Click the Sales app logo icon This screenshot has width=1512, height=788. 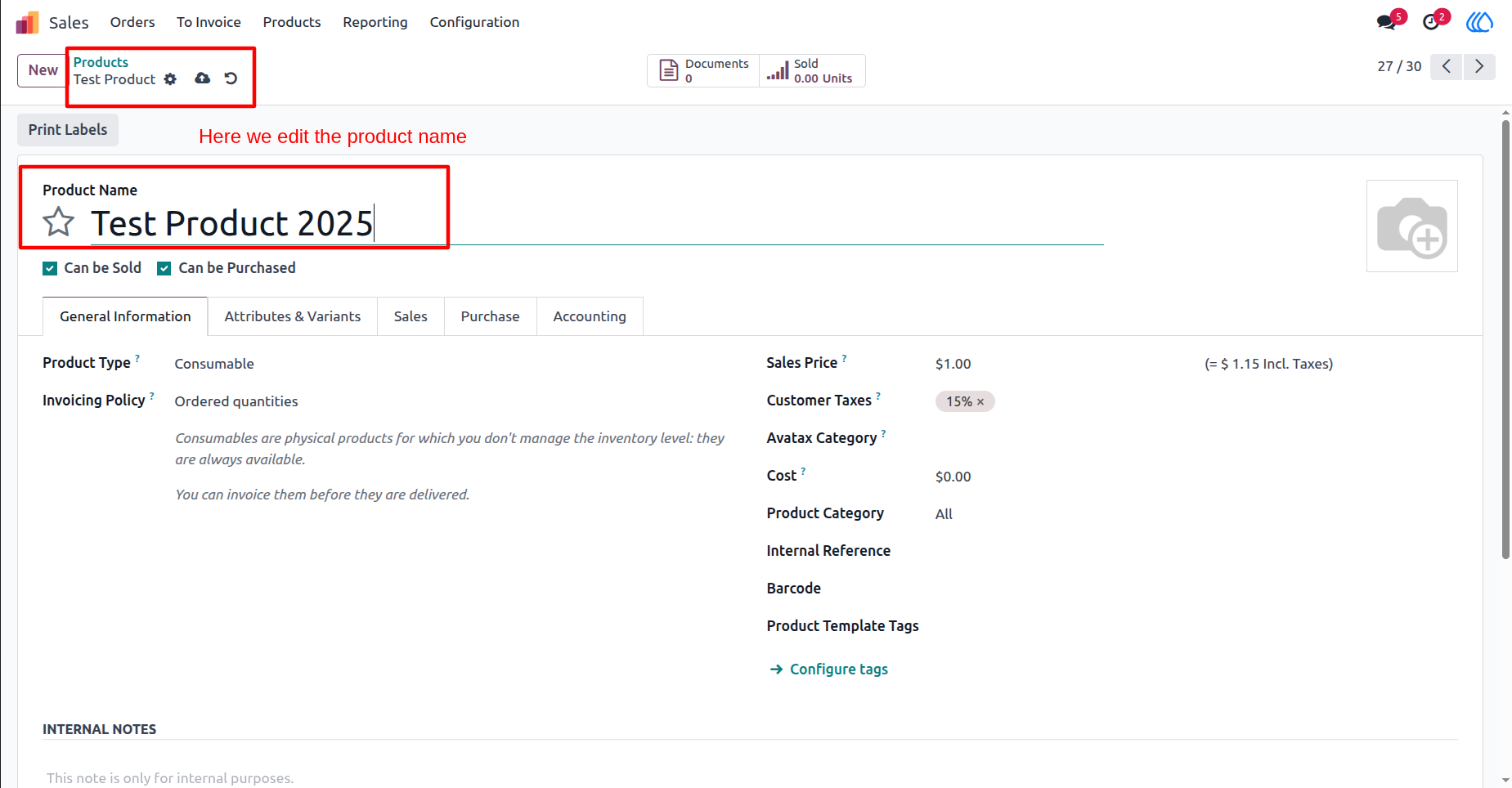27,22
